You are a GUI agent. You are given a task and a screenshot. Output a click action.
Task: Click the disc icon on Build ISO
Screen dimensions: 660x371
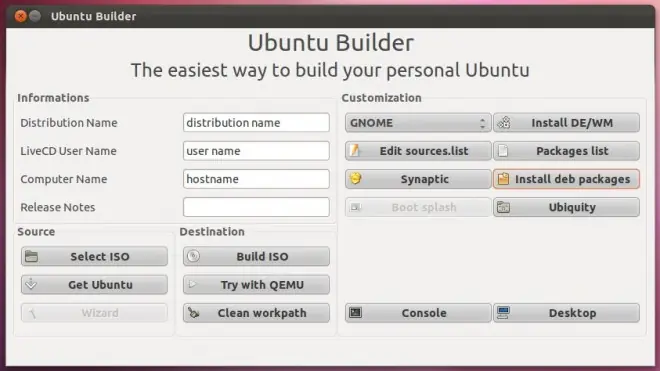point(193,256)
